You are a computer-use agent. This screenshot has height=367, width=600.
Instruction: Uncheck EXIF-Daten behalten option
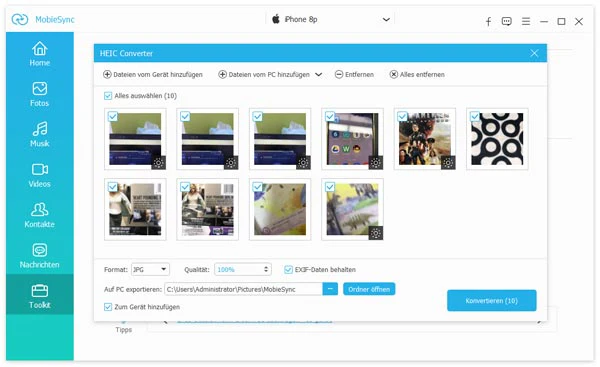pyautogui.click(x=288, y=269)
